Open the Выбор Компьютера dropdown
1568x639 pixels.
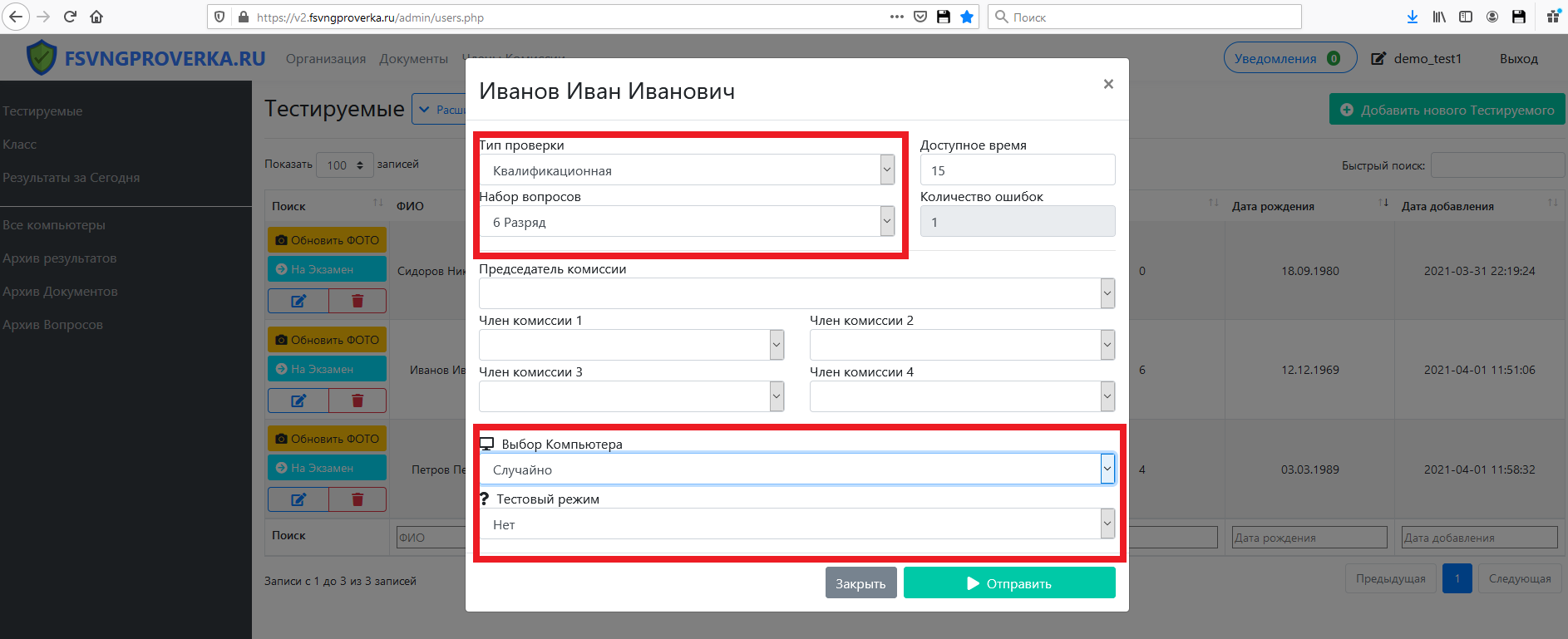796,469
